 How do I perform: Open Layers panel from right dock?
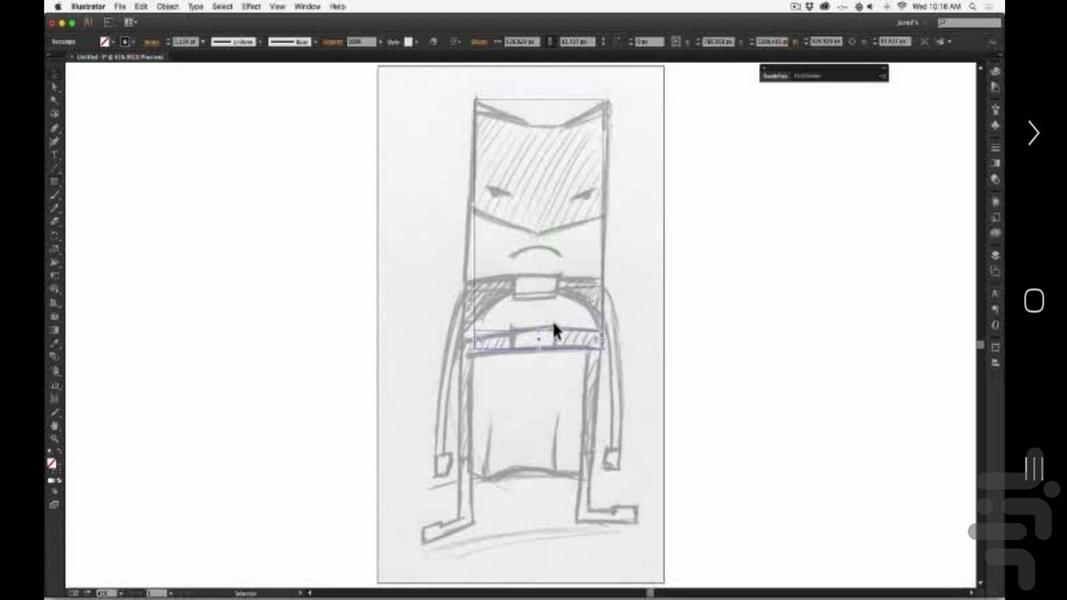[995, 255]
